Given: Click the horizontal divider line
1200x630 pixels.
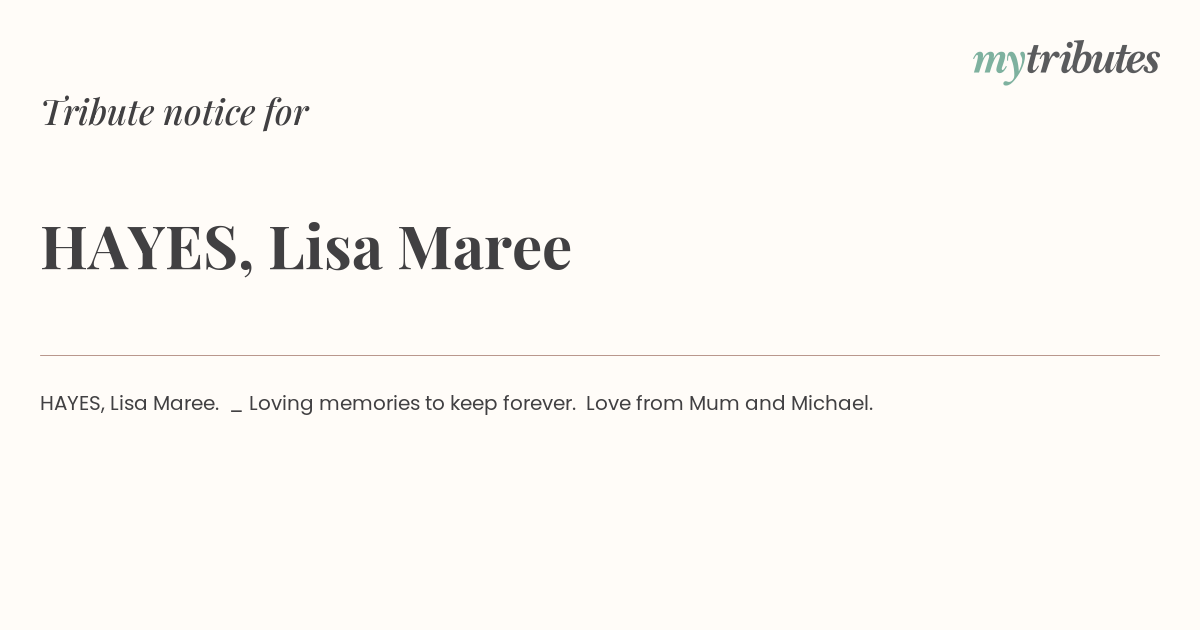Looking at the screenshot, I should click(x=600, y=355).
